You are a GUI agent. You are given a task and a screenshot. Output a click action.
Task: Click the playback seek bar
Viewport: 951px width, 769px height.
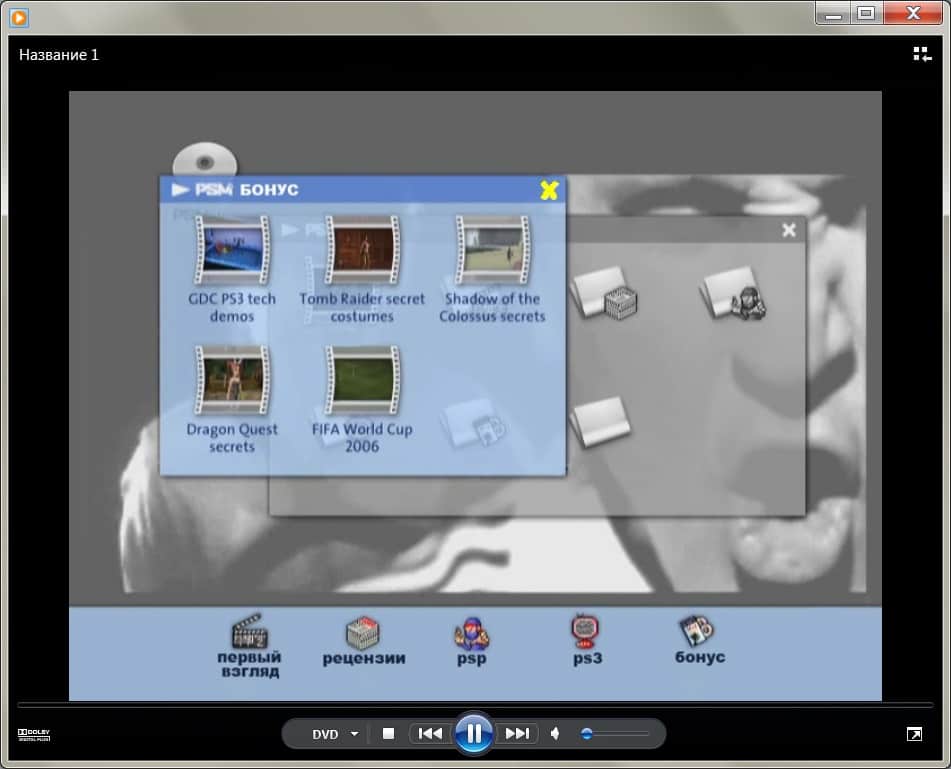[x=475, y=705]
